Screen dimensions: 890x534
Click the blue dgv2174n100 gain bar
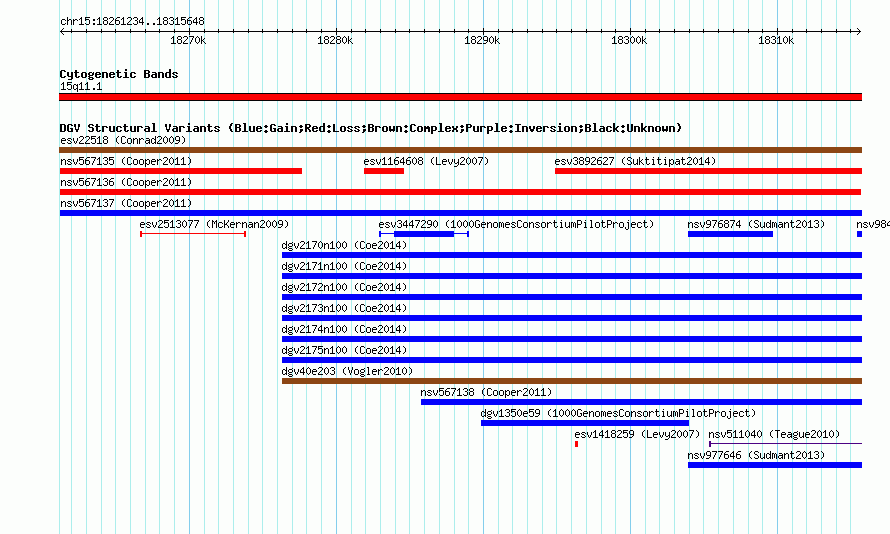click(x=572, y=339)
